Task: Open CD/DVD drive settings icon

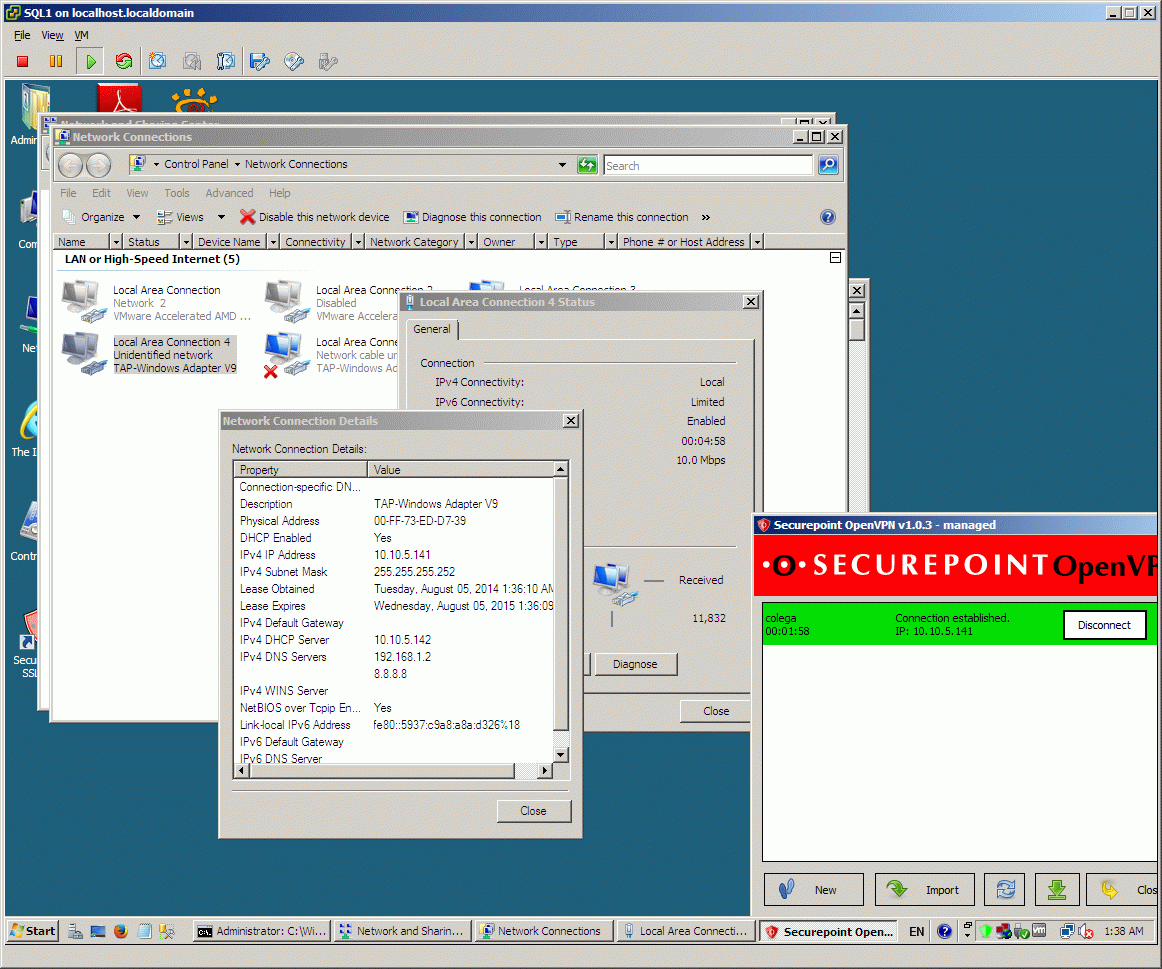Action: coord(294,61)
